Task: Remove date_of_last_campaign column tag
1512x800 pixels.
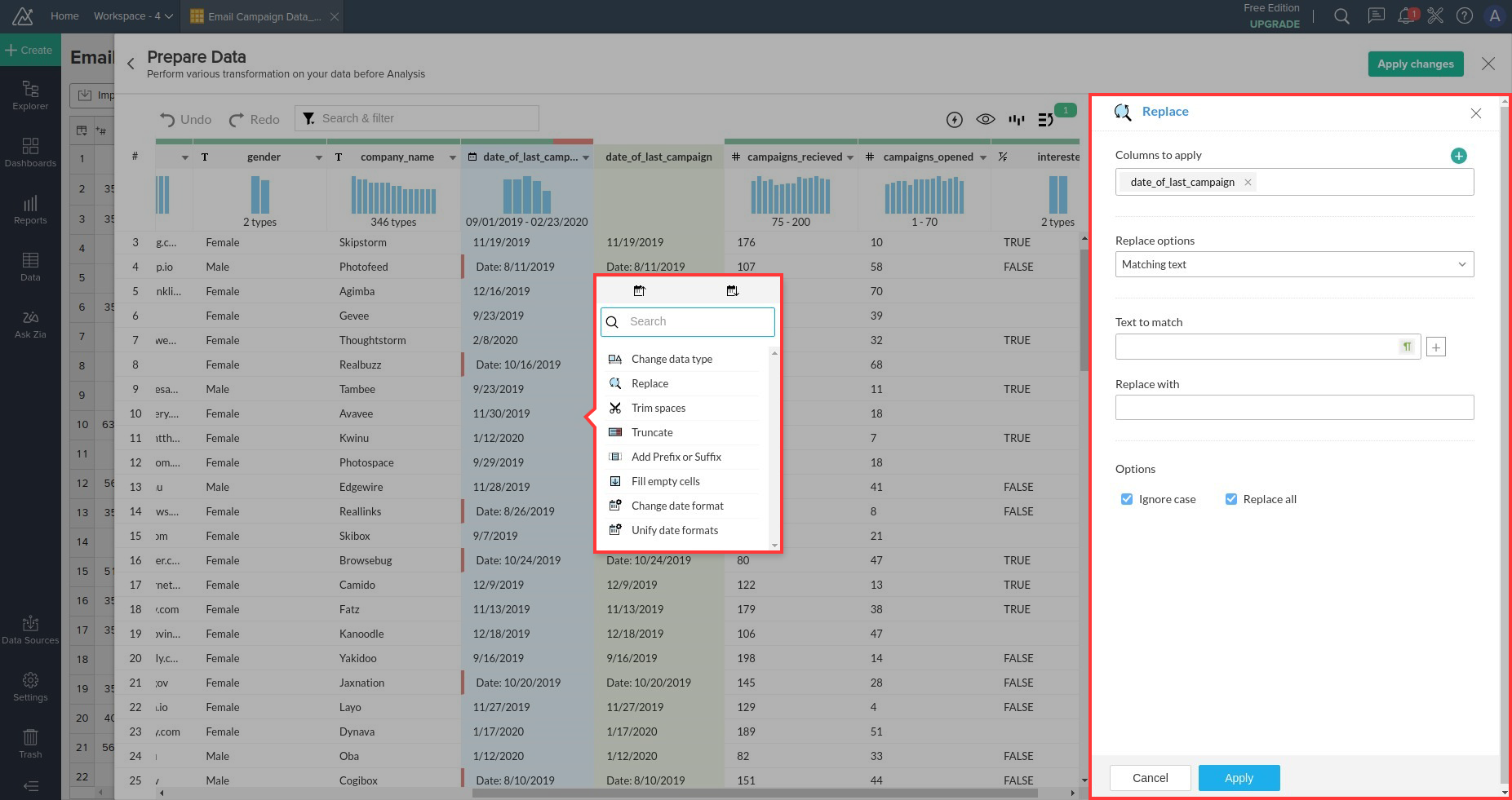Action: point(1247,183)
